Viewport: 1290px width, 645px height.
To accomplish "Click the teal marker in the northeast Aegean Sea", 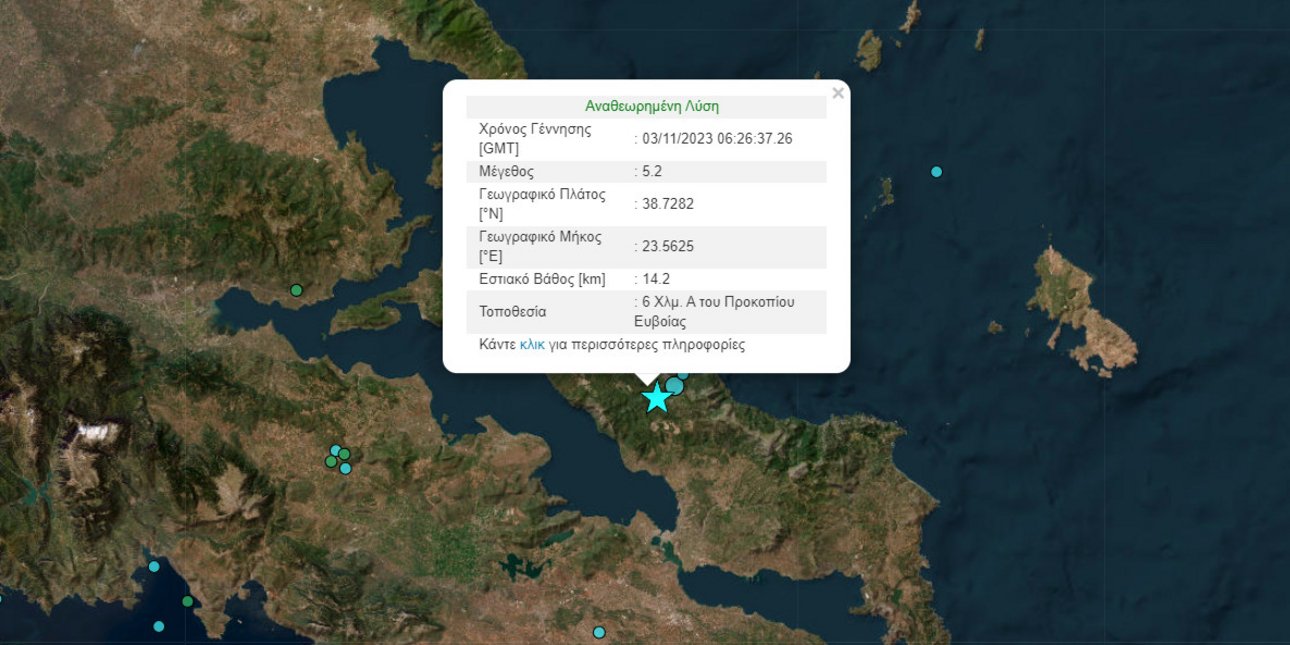I will pos(935,171).
